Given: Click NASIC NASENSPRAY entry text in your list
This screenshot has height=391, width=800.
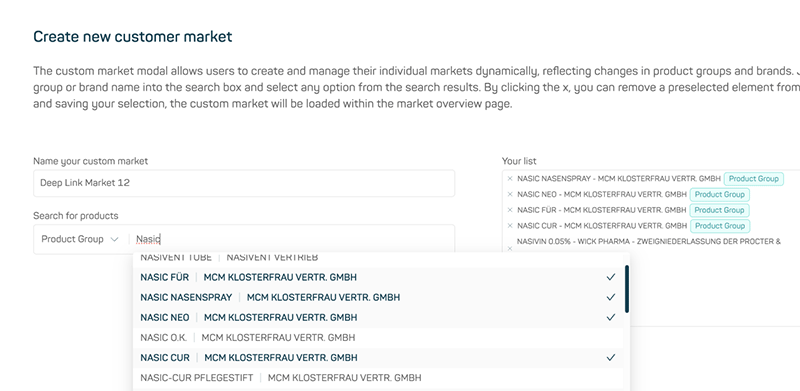Looking at the screenshot, I should 619,179.
